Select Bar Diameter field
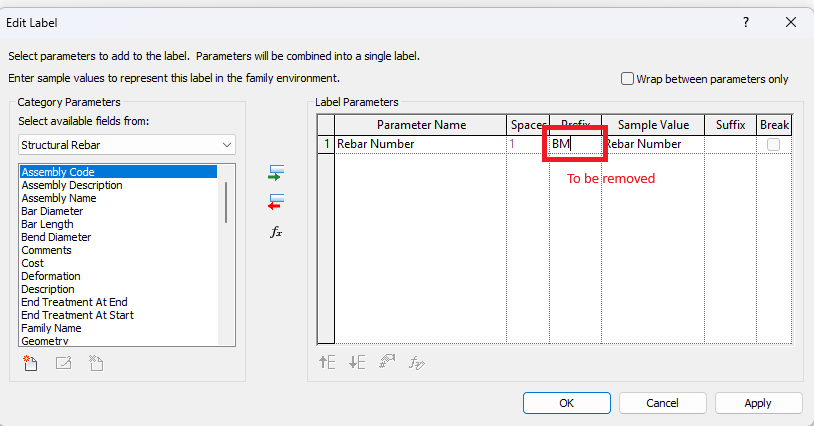Screen dimensions: 814x426 pyautogui.click(x=118, y=211)
